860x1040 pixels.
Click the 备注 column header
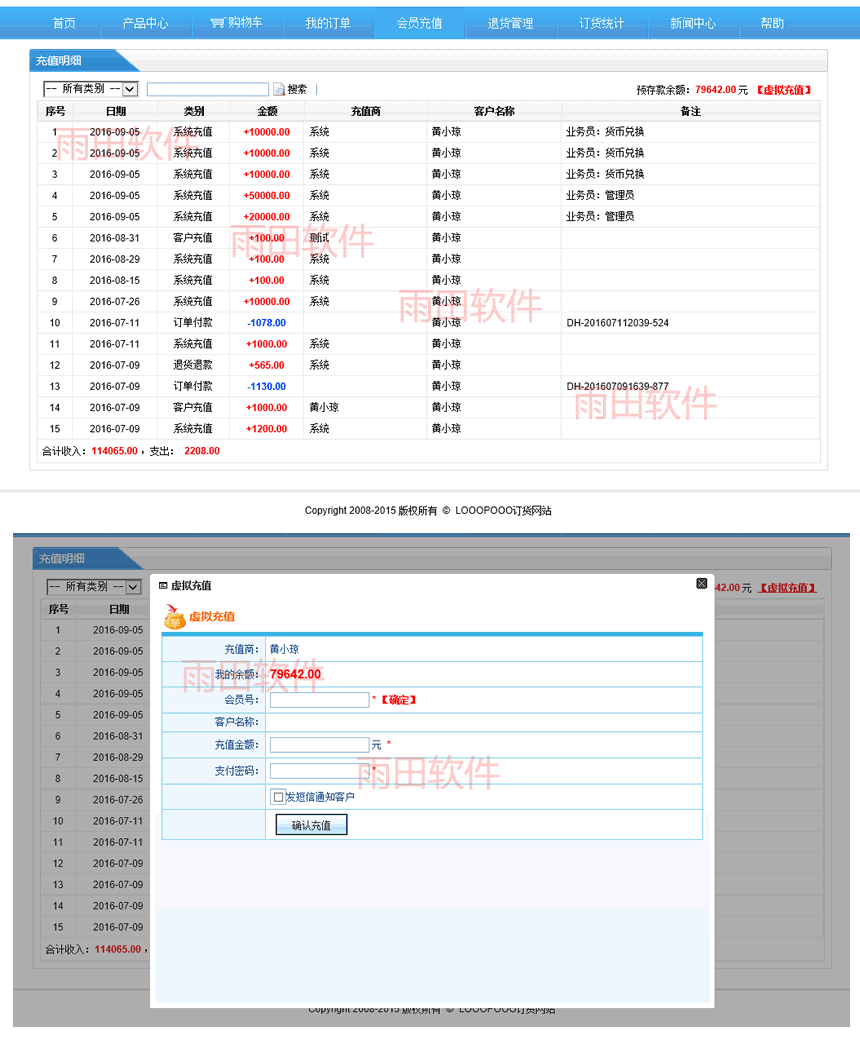pyautogui.click(x=690, y=111)
